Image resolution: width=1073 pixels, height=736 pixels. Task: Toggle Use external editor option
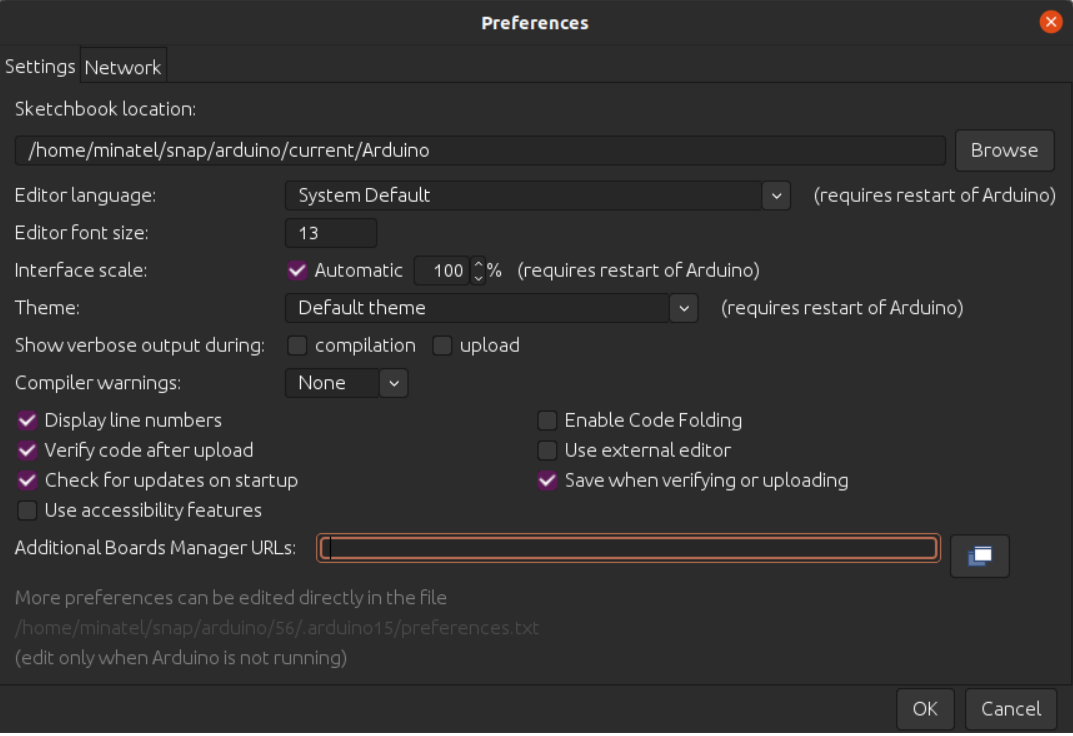point(547,451)
